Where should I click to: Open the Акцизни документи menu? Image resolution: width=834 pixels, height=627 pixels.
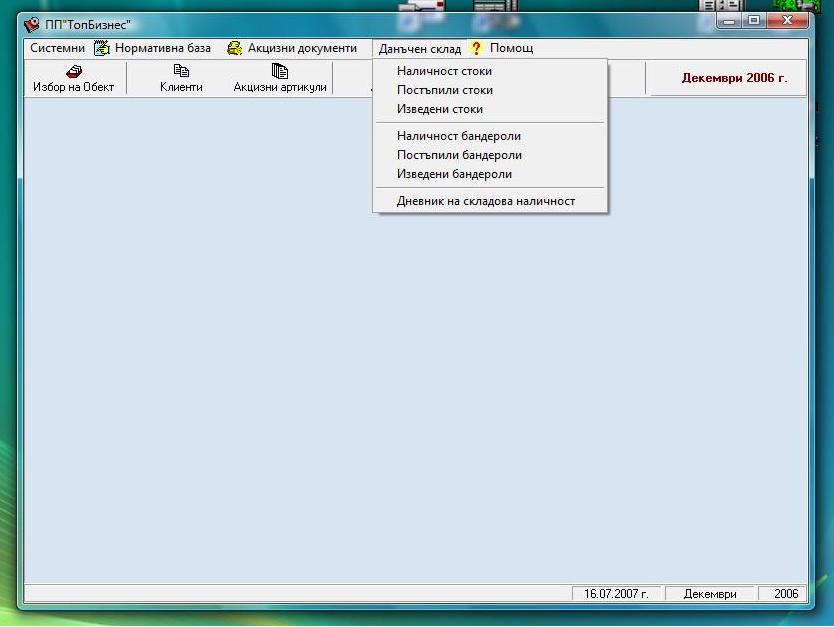coord(302,48)
